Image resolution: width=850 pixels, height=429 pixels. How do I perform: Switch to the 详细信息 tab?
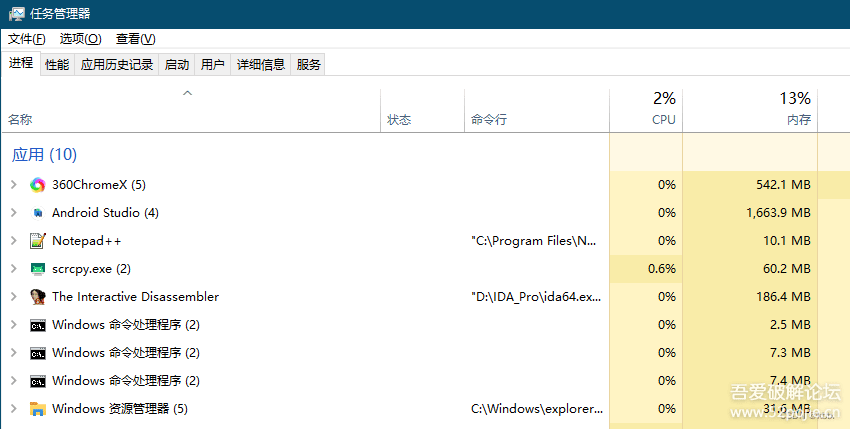(261, 65)
